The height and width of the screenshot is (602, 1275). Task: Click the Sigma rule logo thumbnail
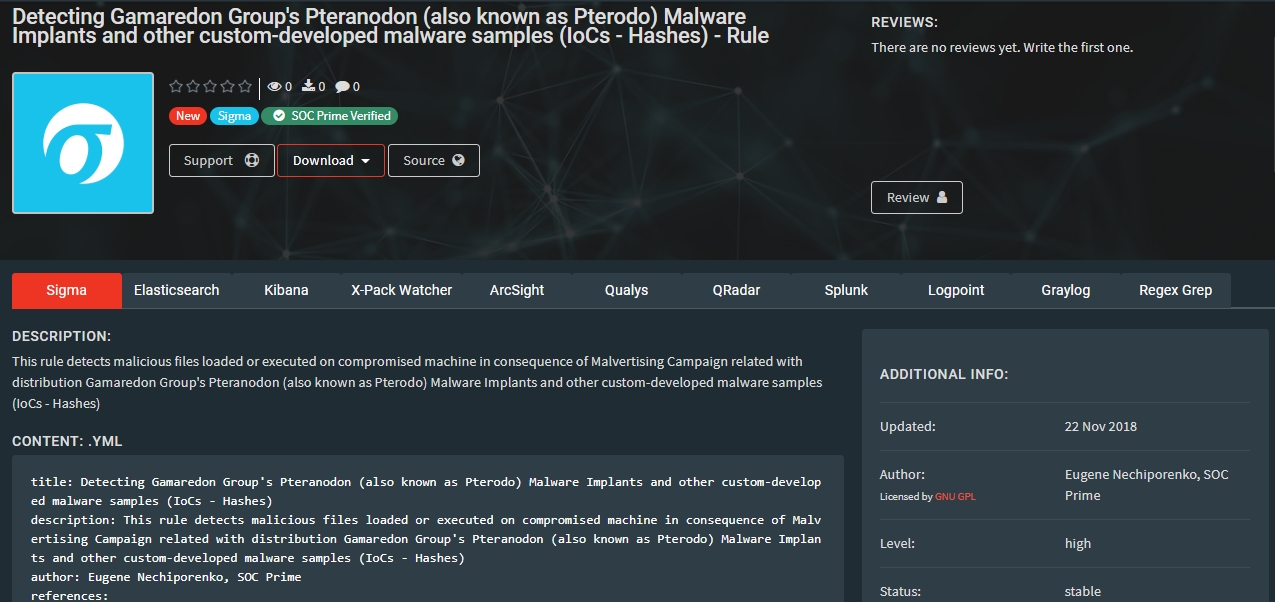tap(83, 143)
